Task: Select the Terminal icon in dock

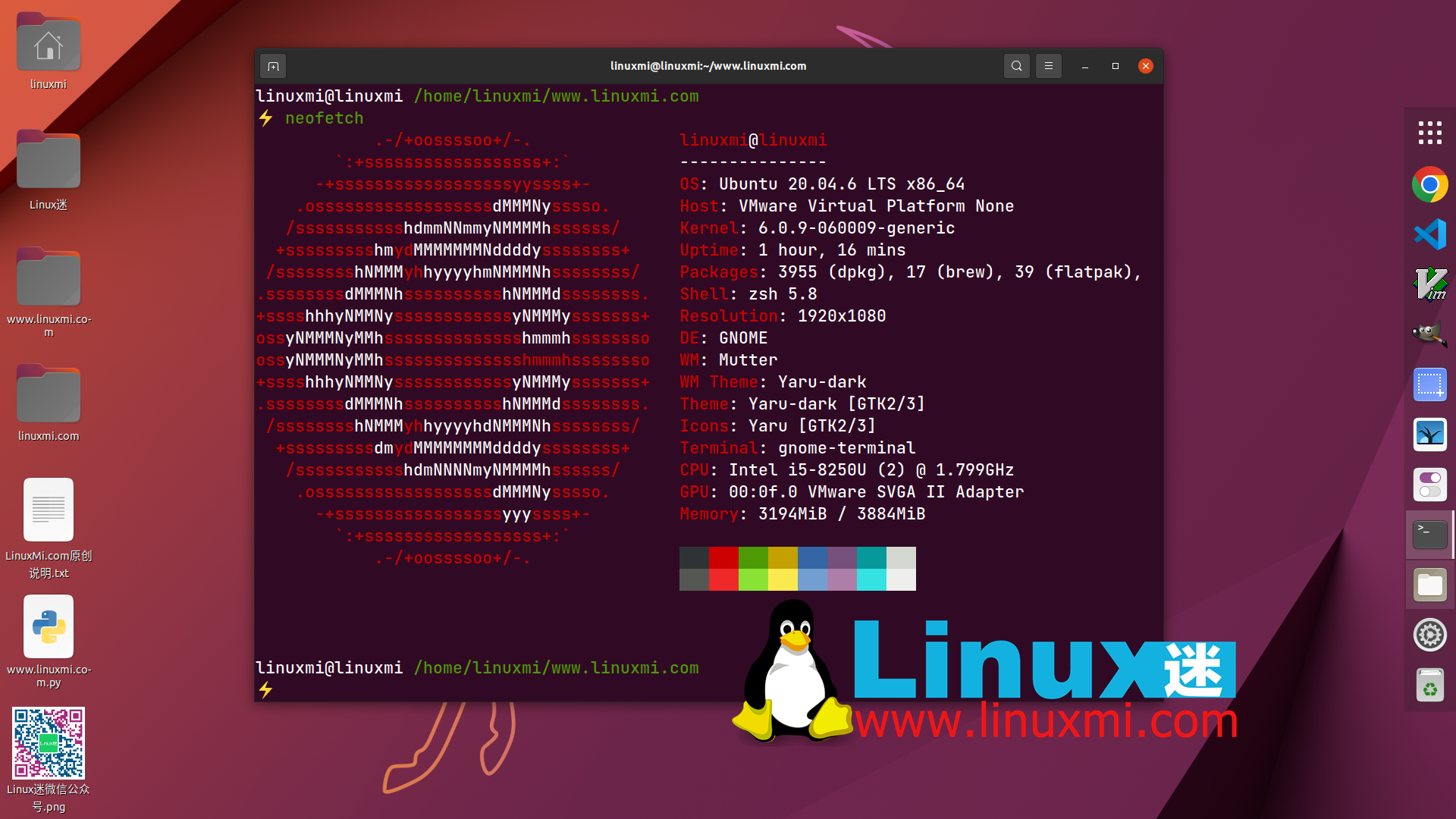Action: coord(1429,535)
